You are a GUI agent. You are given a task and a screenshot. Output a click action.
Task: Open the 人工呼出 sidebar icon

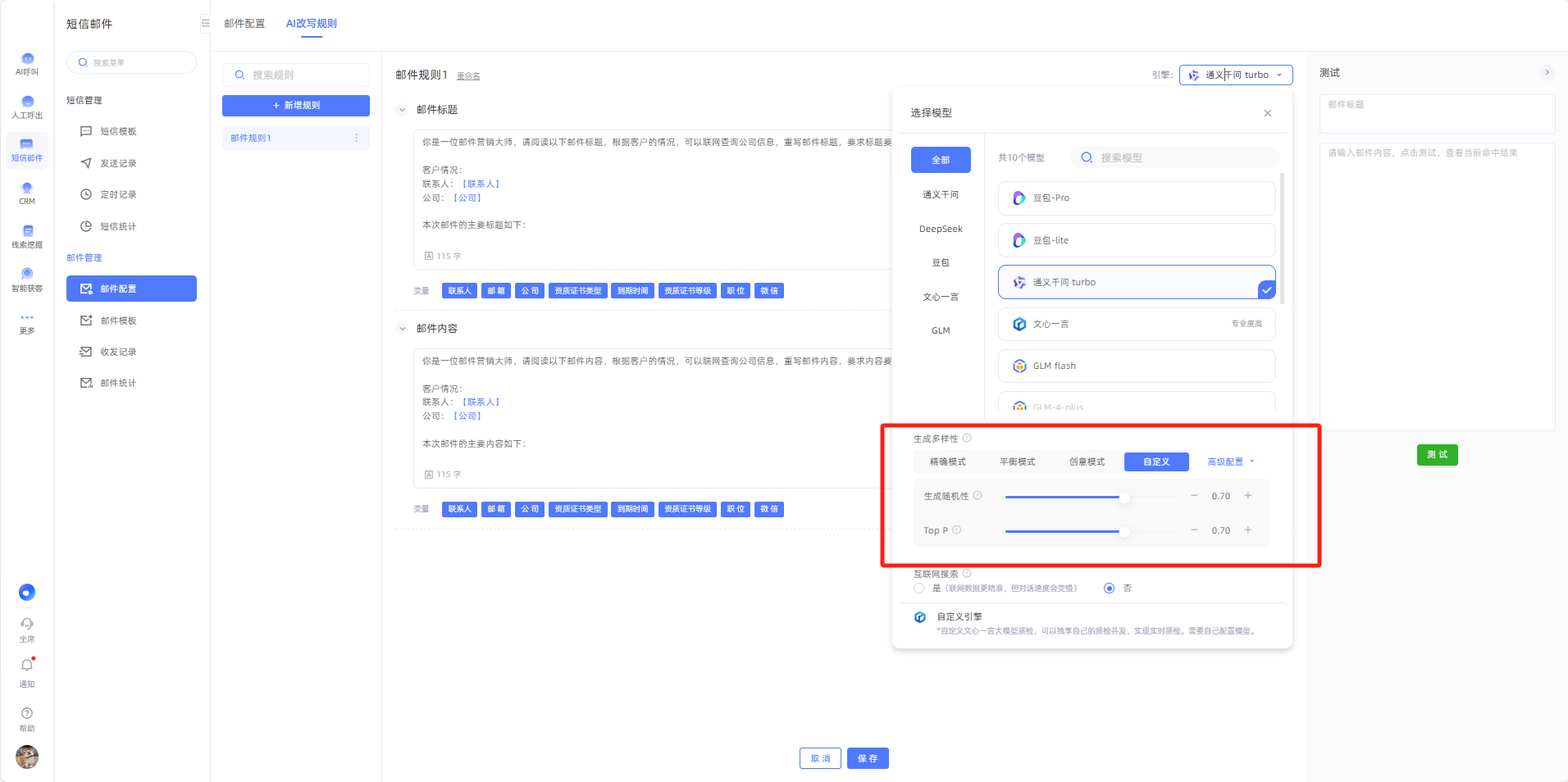pyautogui.click(x=27, y=107)
